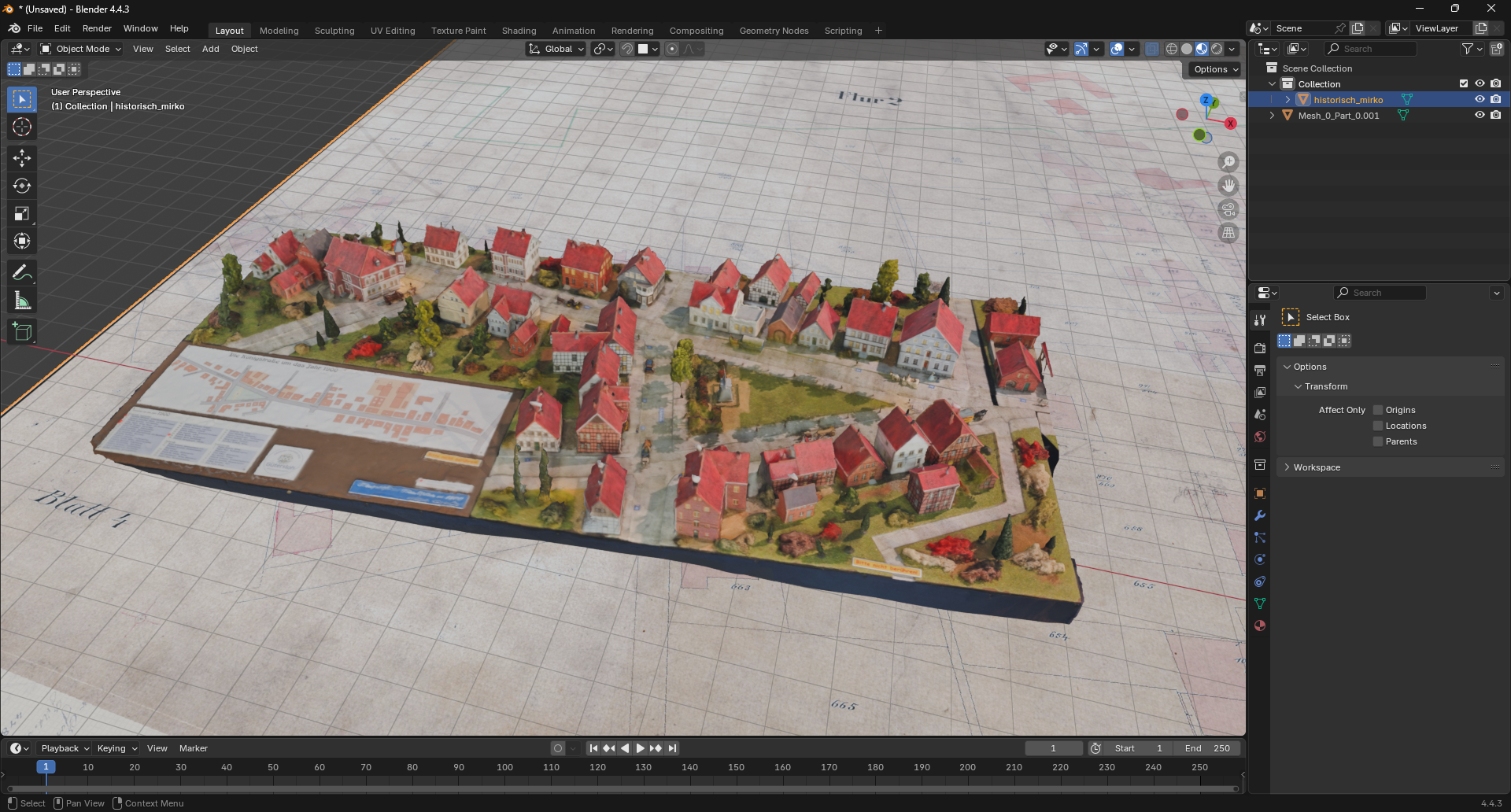This screenshot has width=1511, height=812.
Task: Expand the Workspace panel
Action: 1317,467
